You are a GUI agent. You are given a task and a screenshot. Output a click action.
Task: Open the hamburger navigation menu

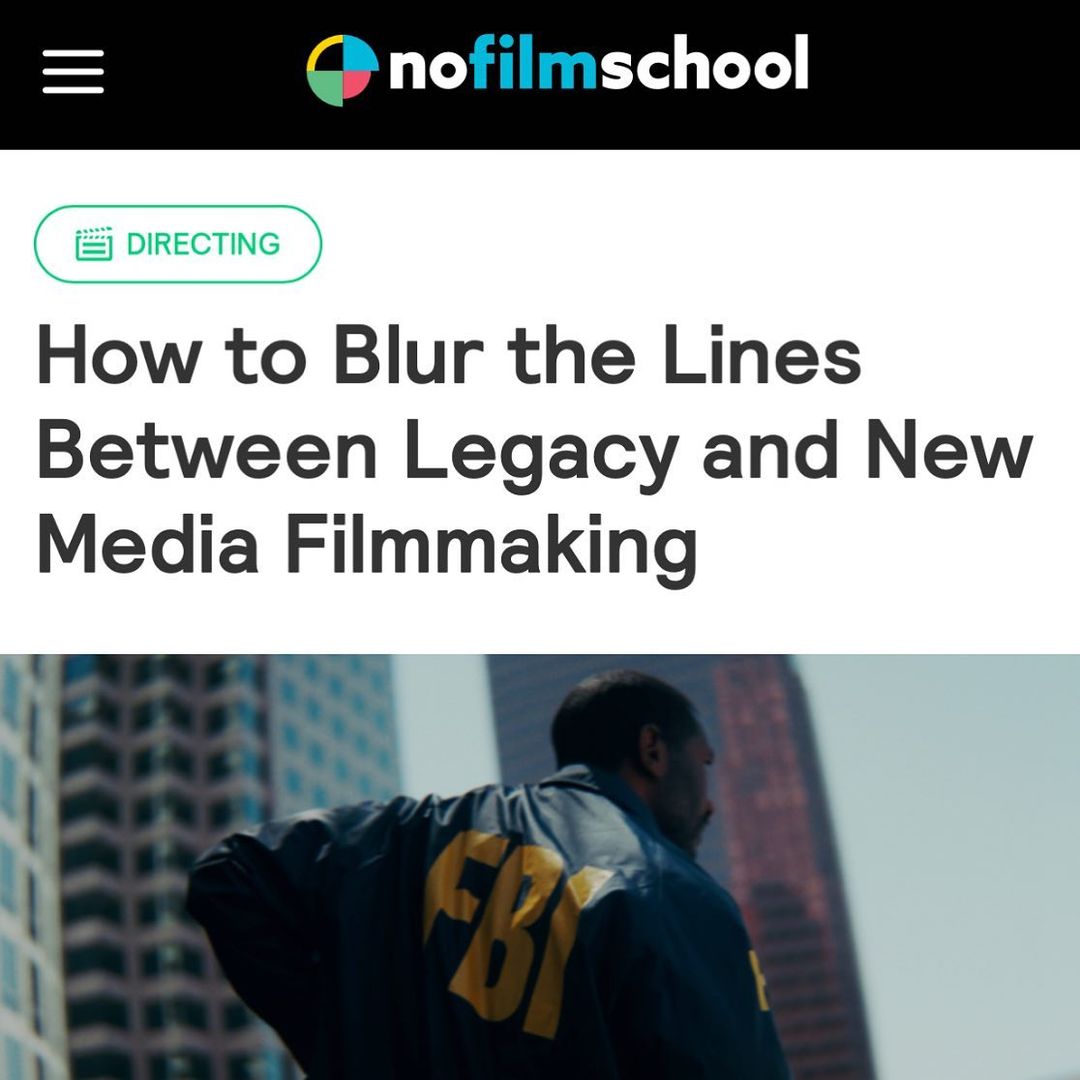(73, 71)
